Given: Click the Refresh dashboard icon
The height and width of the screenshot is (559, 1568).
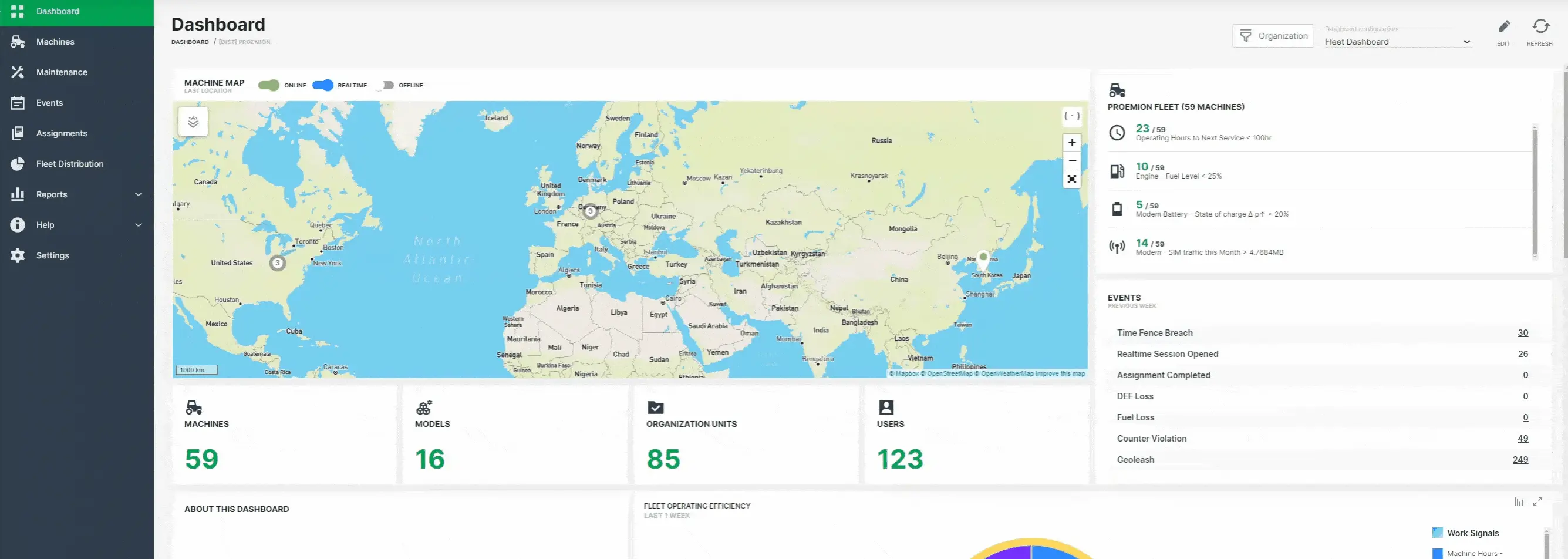Looking at the screenshot, I should coord(1540,27).
